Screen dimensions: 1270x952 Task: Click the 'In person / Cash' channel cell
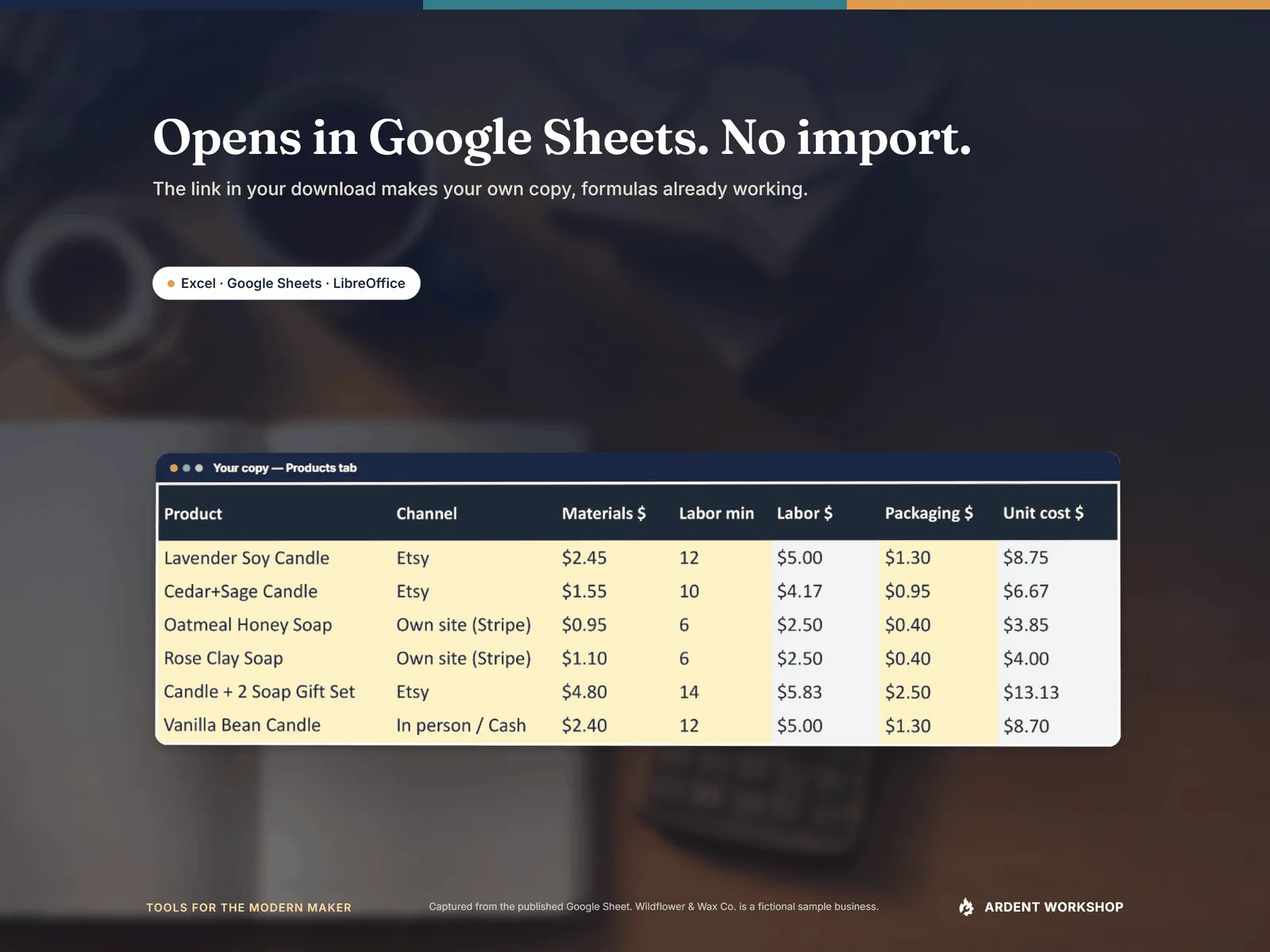click(461, 725)
